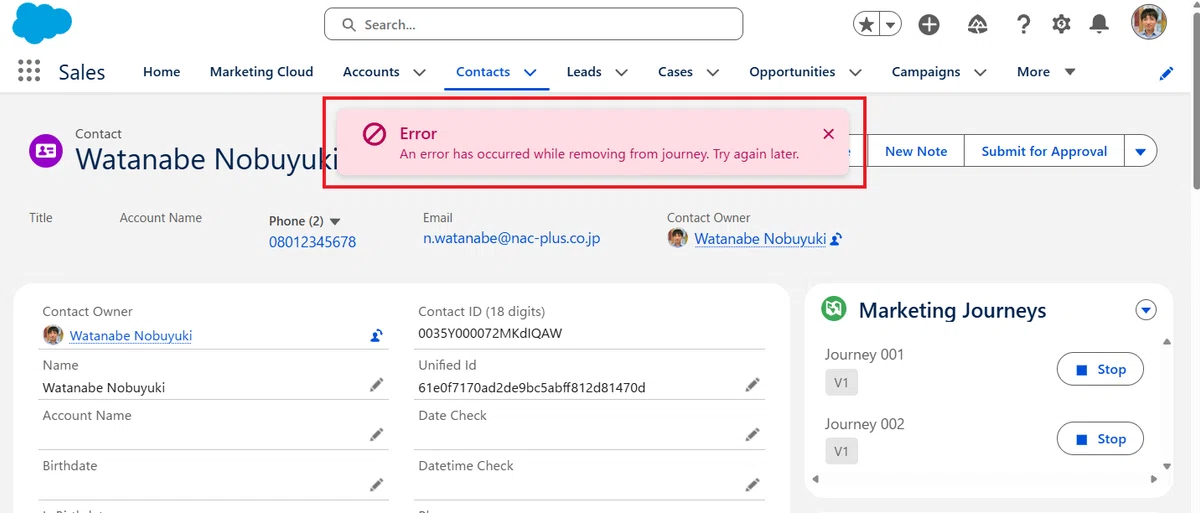This screenshot has width=1200, height=513.
Task: Open the Trailhead guidance icon
Action: 978,24
